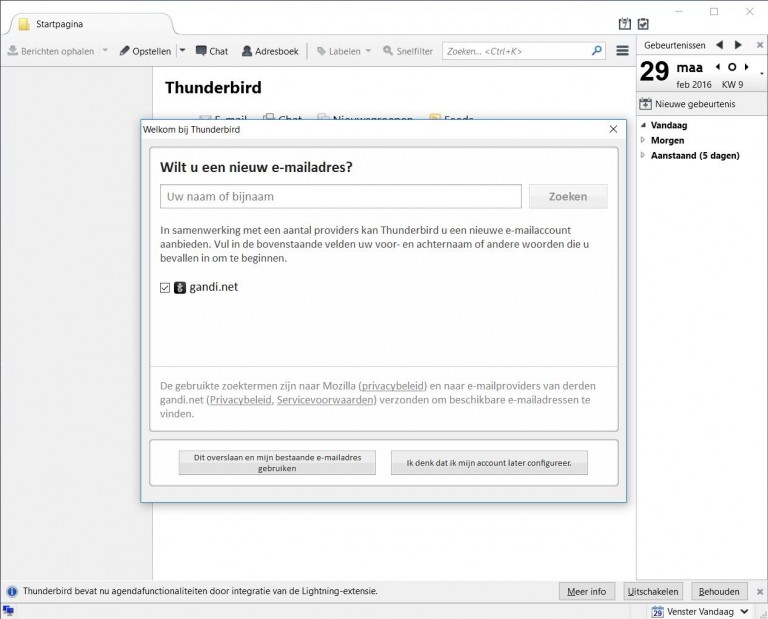Click the Thunderbird heading on start page
Image resolution: width=768 pixels, height=619 pixels.
(213, 88)
